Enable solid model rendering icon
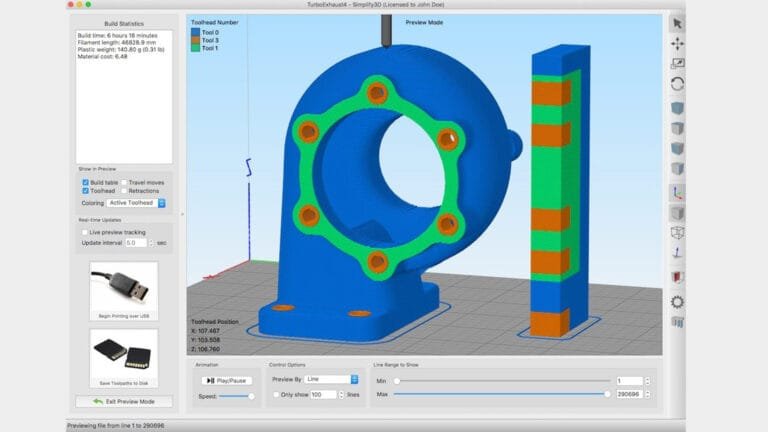768x432 pixels. pyautogui.click(x=677, y=213)
